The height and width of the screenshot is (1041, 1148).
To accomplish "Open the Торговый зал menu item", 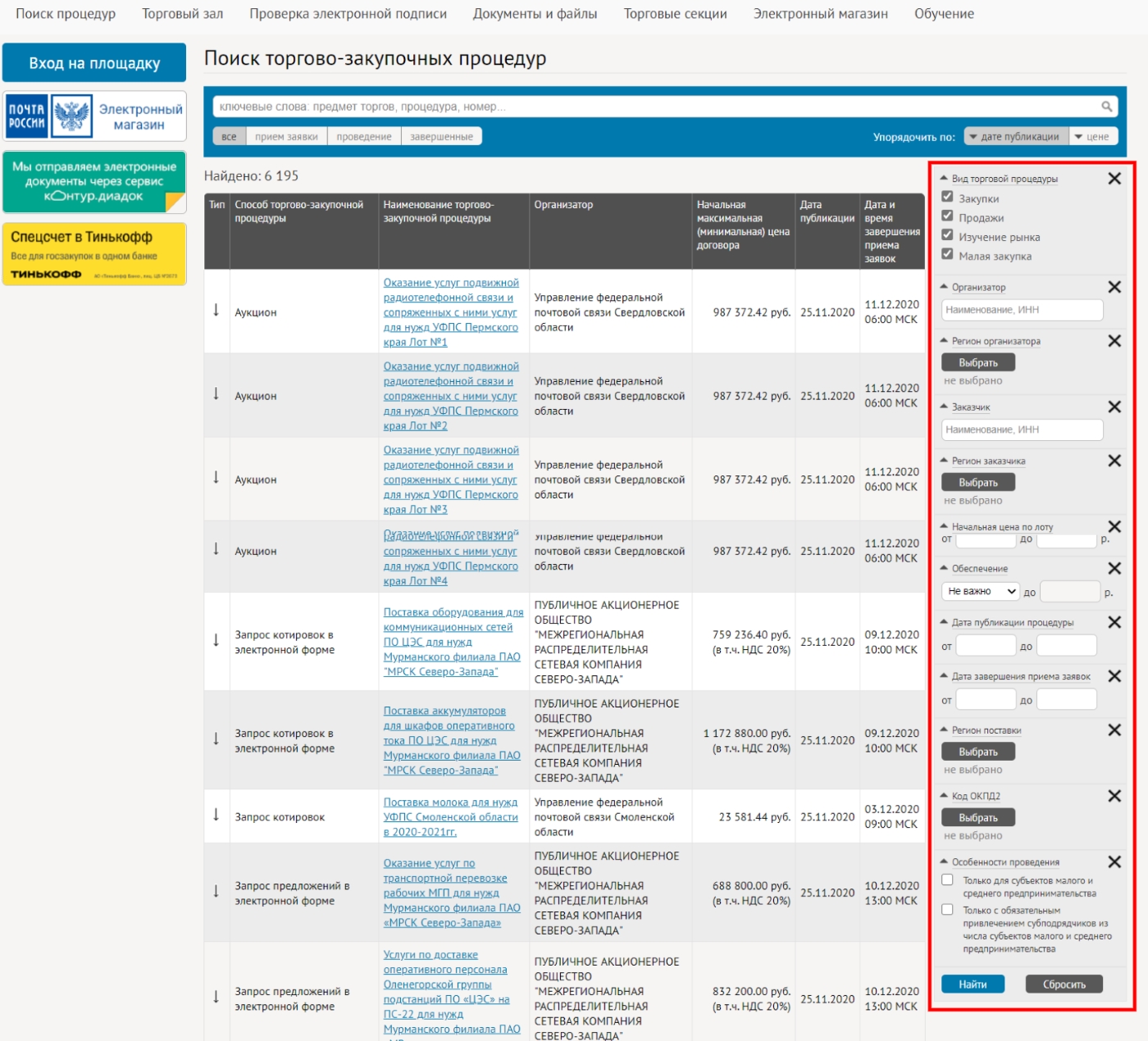I will [182, 14].
